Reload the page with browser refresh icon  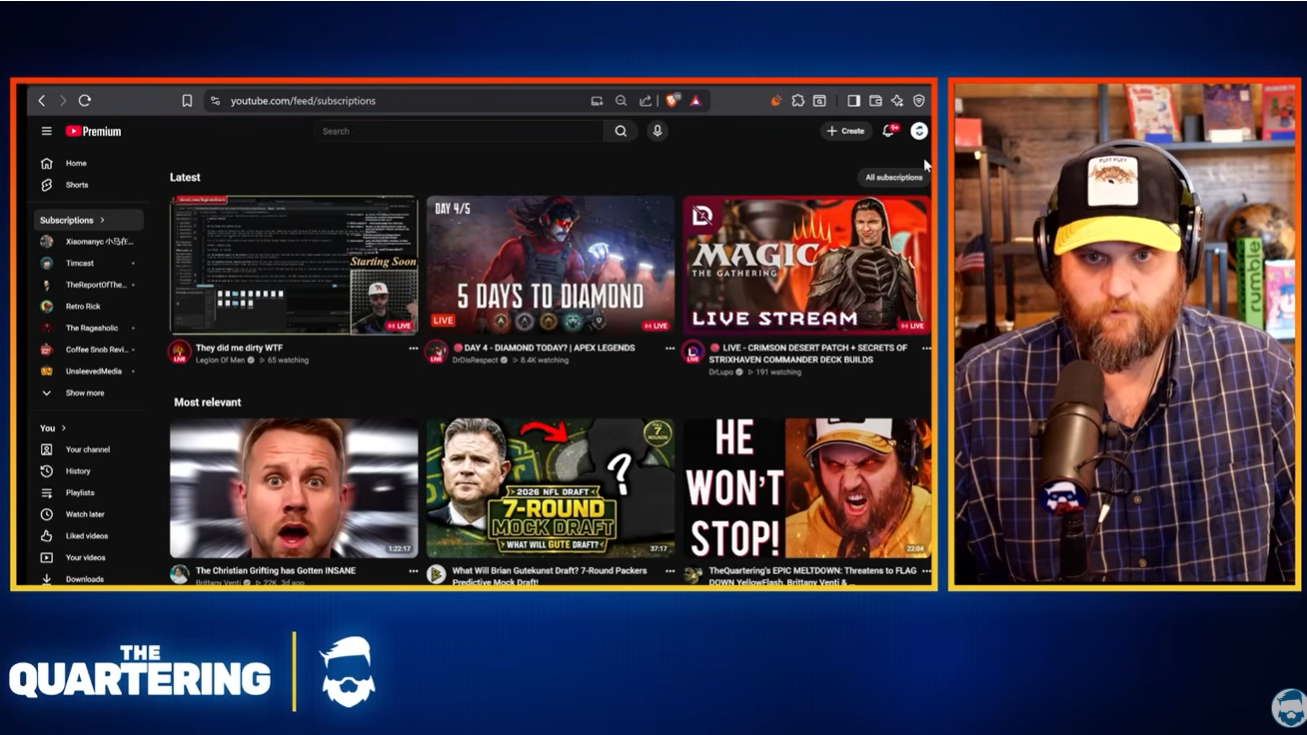coord(85,101)
